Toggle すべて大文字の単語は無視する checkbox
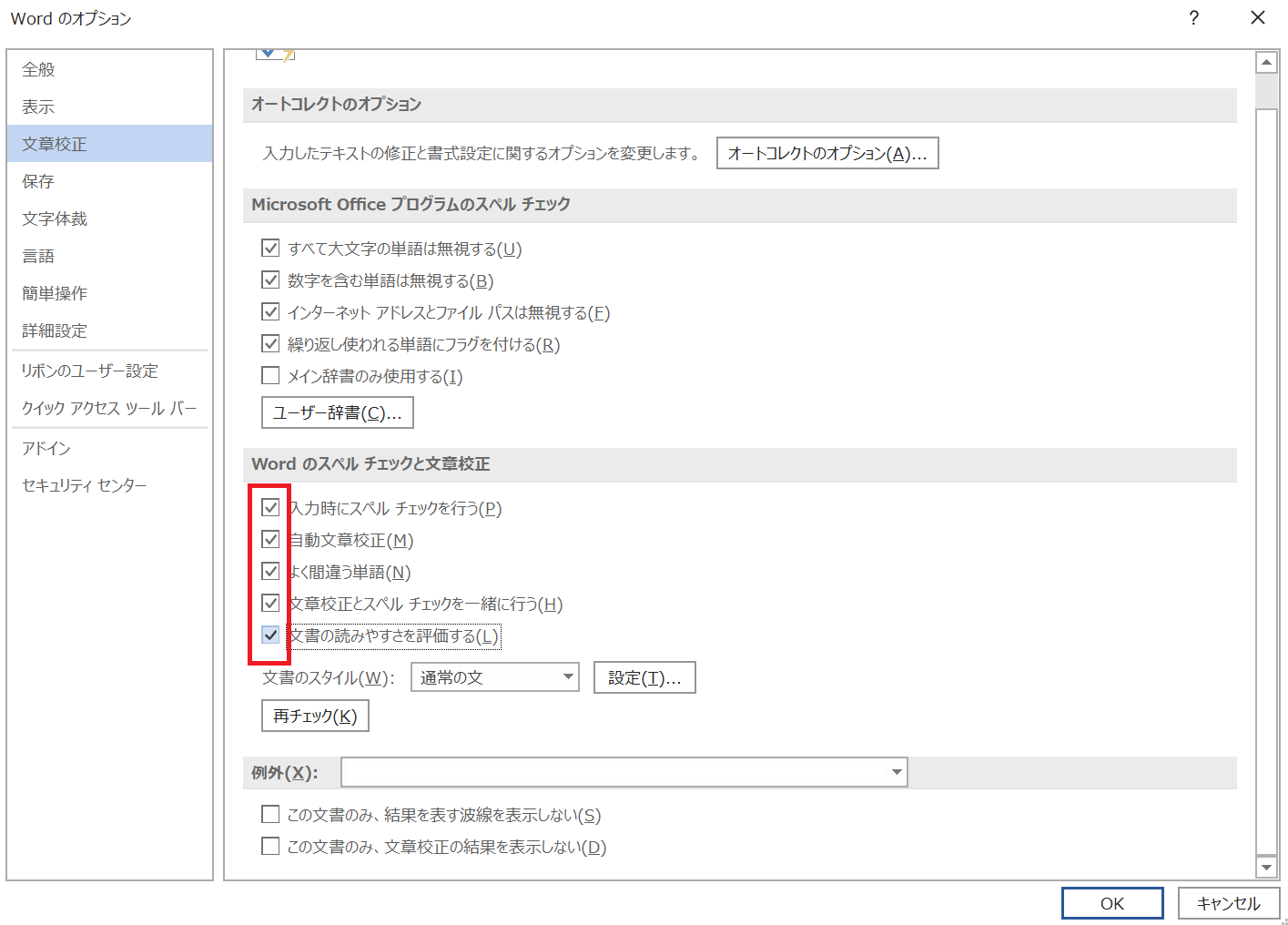The width and height of the screenshot is (1288, 925). click(x=270, y=248)
